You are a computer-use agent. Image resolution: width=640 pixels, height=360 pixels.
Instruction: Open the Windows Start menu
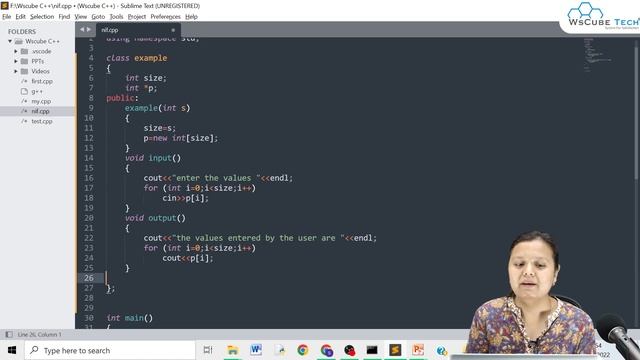12,350
